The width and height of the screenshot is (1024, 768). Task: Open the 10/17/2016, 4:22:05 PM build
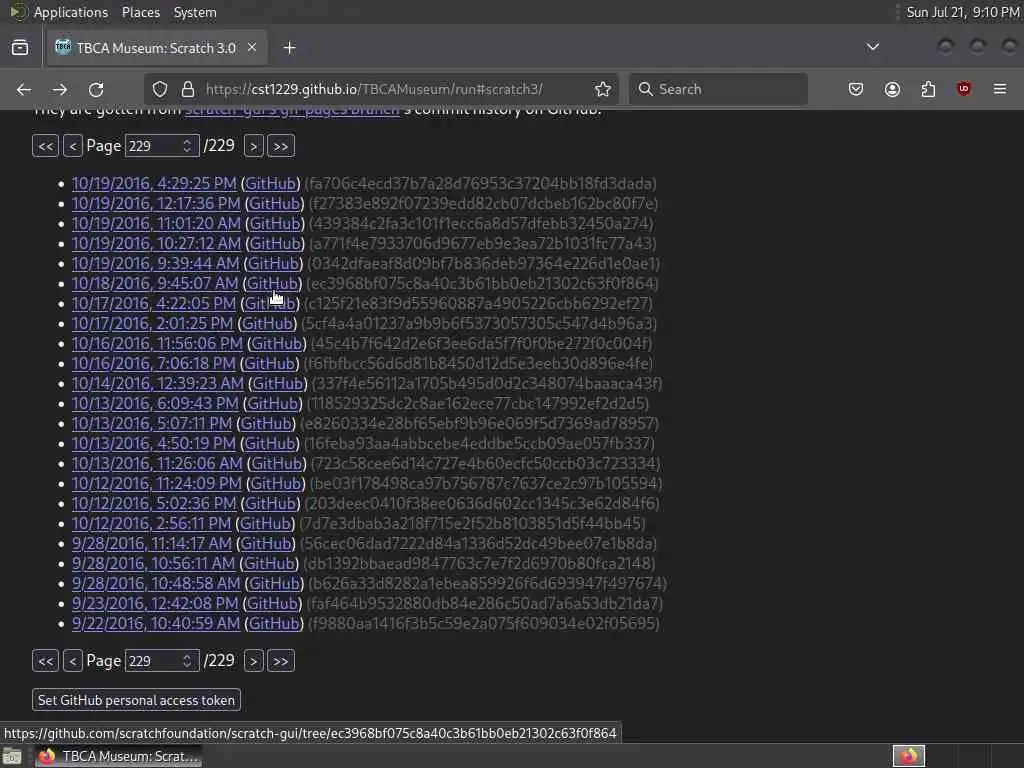(153, 304)
